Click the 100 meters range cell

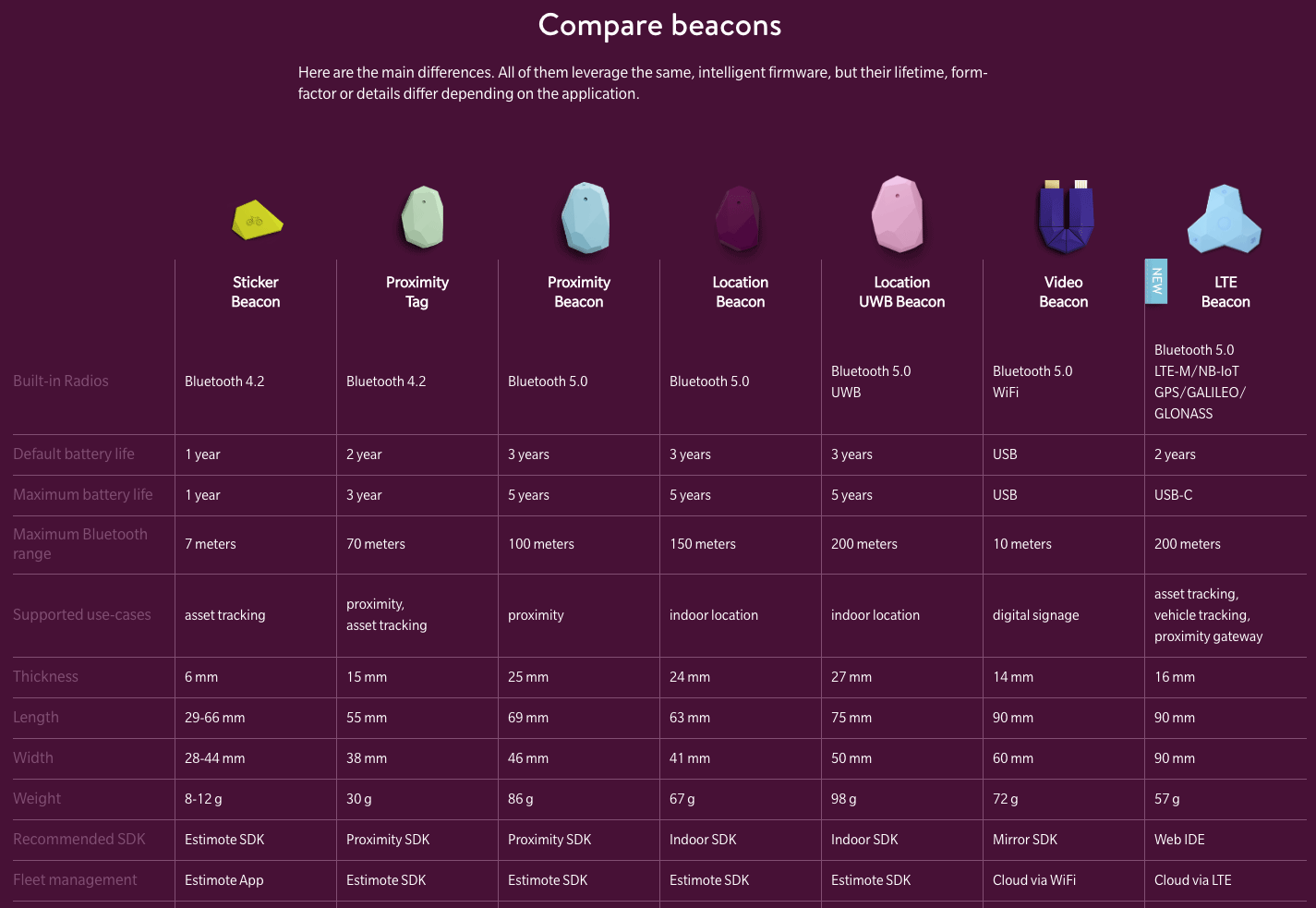[x=541, y=544]
